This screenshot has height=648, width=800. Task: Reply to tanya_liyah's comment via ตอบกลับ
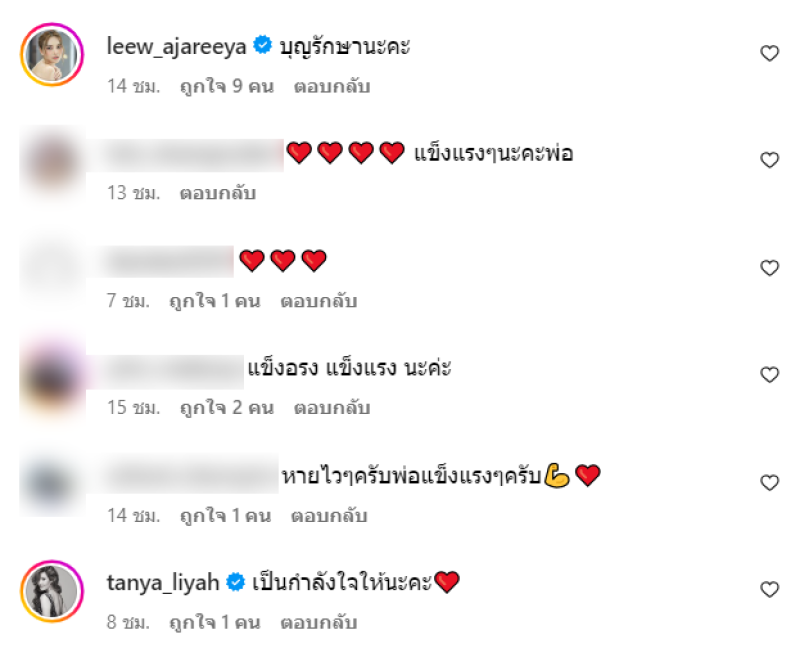(318, 622)
